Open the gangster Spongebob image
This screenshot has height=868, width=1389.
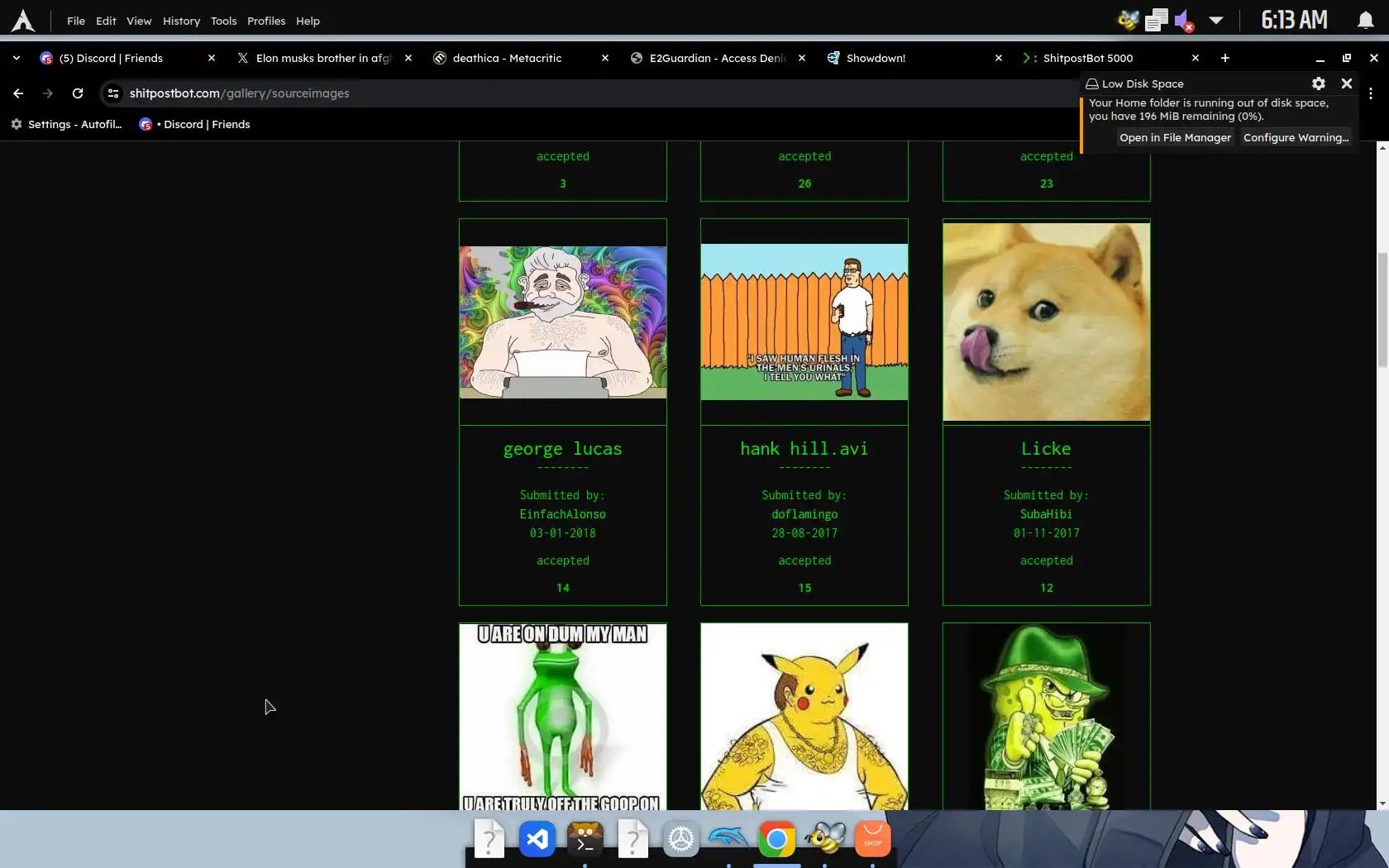pos(1047,717)
